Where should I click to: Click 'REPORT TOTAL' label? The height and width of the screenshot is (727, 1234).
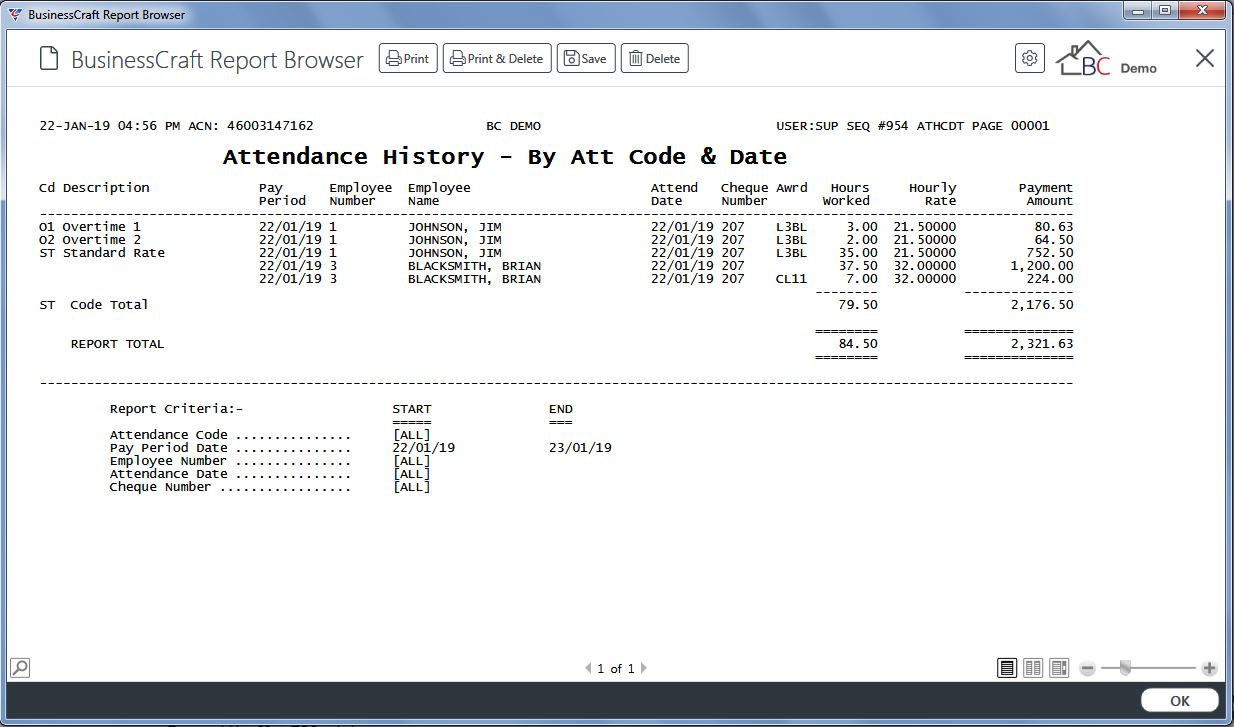coord(117,344)
